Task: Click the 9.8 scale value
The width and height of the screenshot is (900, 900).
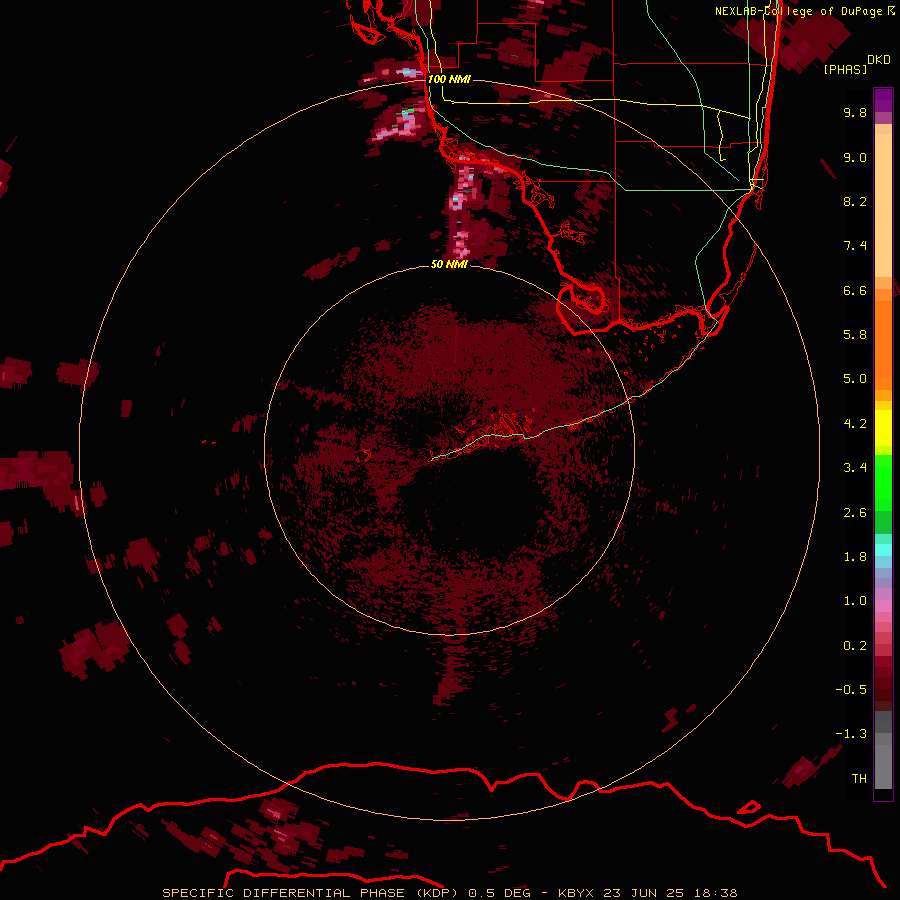Action: pyautogui.click(x=855, y=112)
